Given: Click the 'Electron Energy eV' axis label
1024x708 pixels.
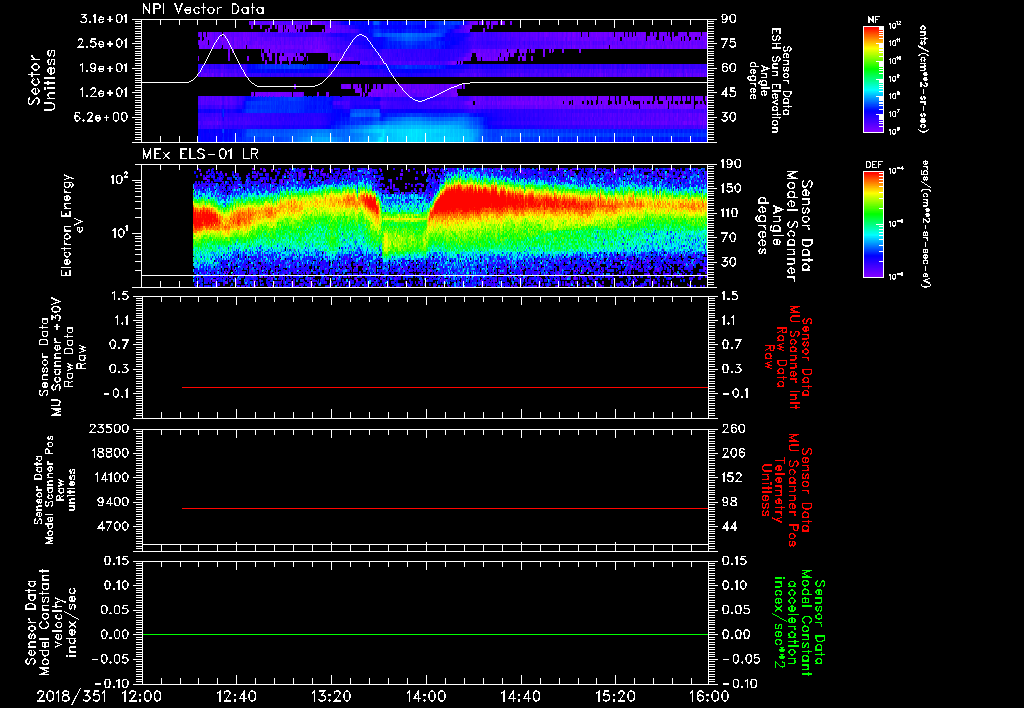Looking at the screenshot, I should (71, 225).
